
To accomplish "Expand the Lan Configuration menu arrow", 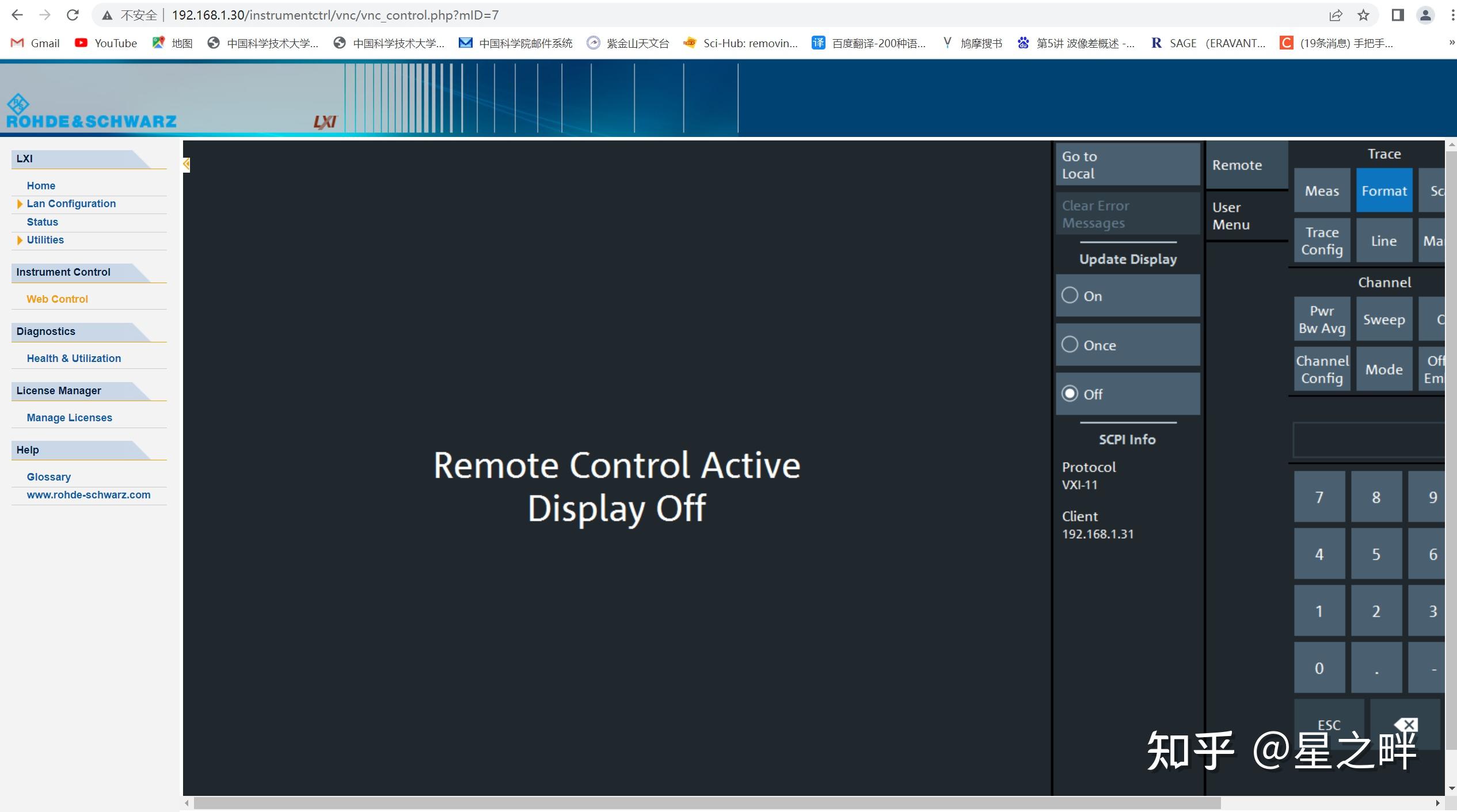I will point(20,204).
